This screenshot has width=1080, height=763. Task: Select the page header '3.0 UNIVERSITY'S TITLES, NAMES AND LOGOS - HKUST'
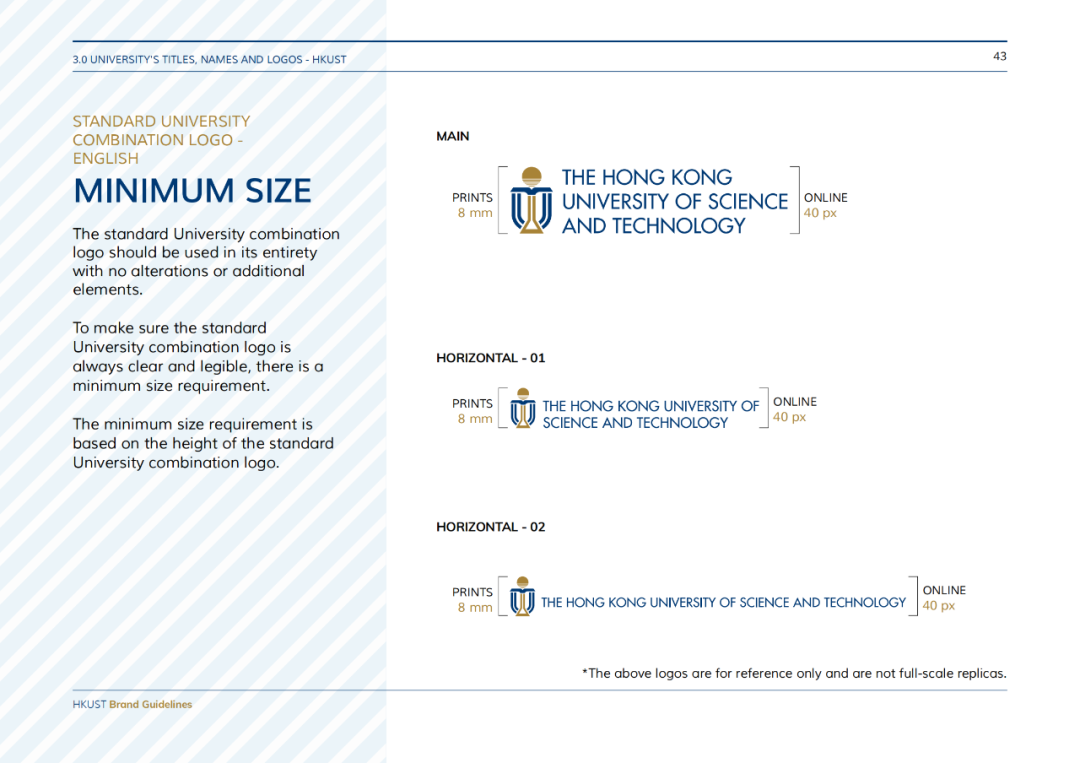(x=209, y=59)
